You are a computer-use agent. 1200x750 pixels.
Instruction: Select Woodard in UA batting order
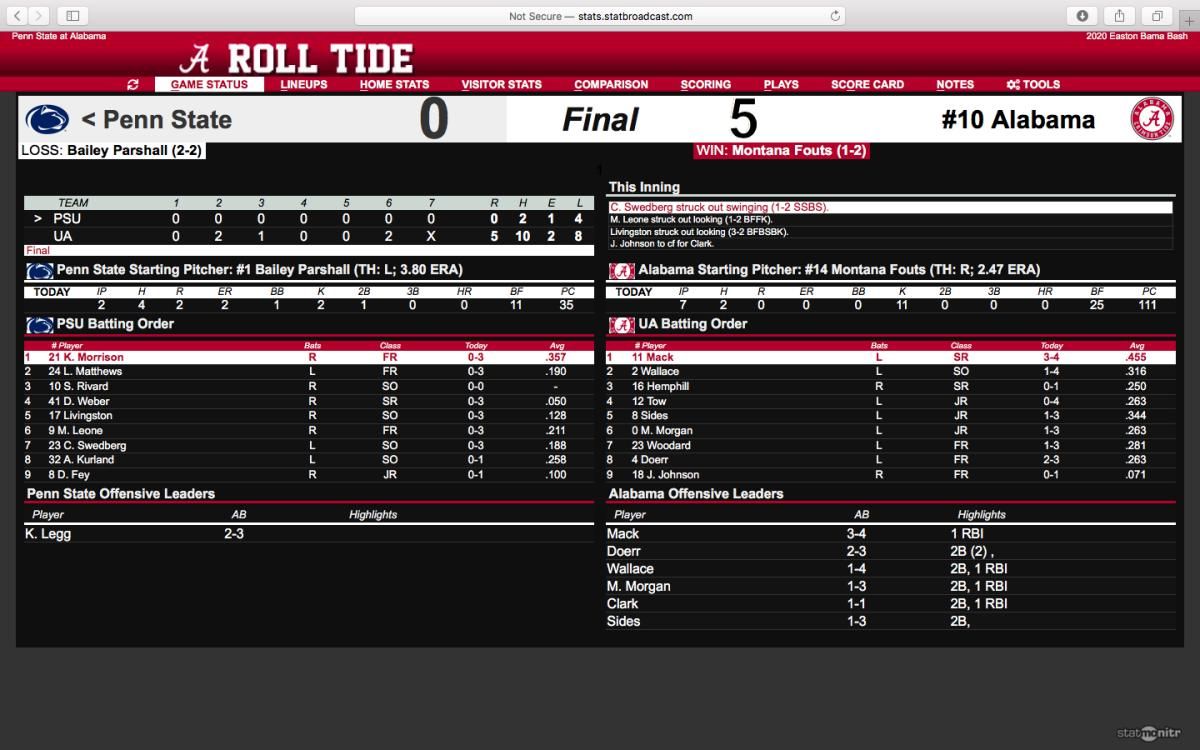pos(891,445)
